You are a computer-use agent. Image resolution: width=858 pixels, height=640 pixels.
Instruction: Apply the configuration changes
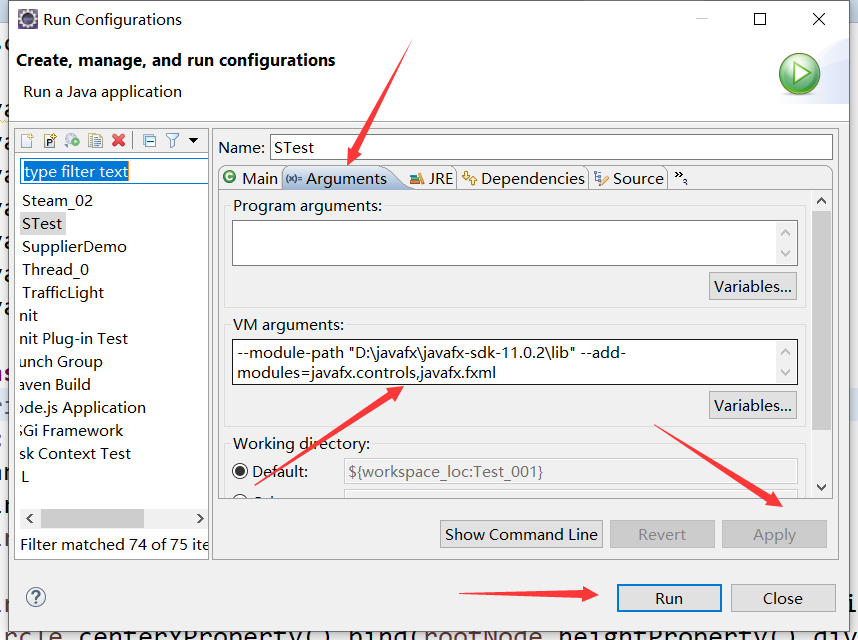(774, 534)
